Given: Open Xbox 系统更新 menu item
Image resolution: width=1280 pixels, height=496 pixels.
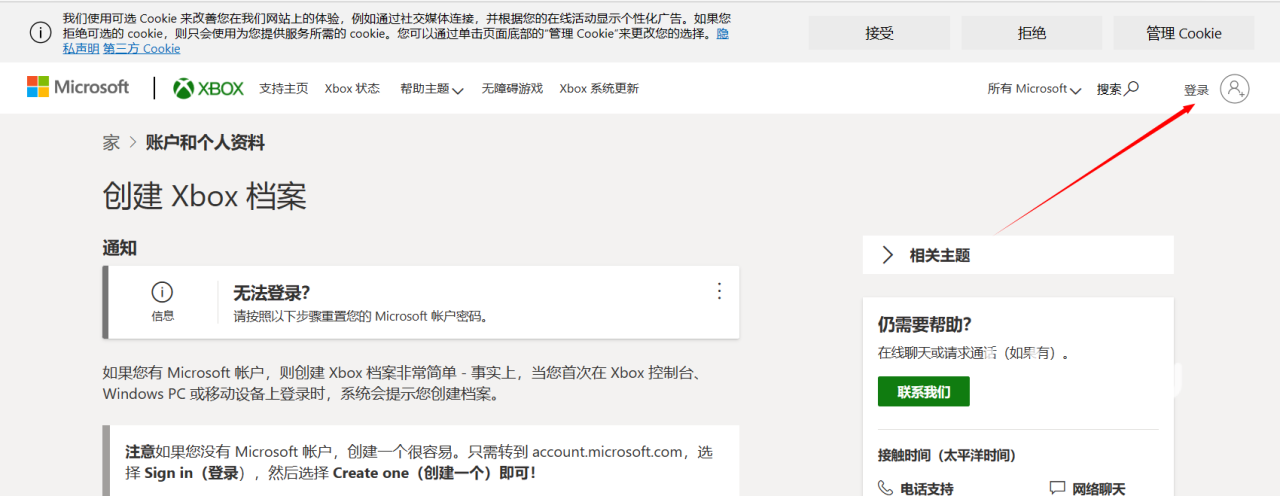Looking at the screenshot, I should [x=598, y=89].
